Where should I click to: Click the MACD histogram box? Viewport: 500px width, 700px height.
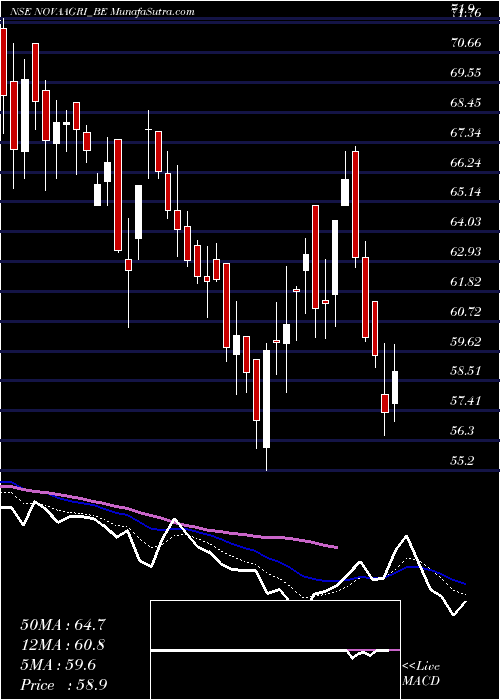click(x=275, y=650)
